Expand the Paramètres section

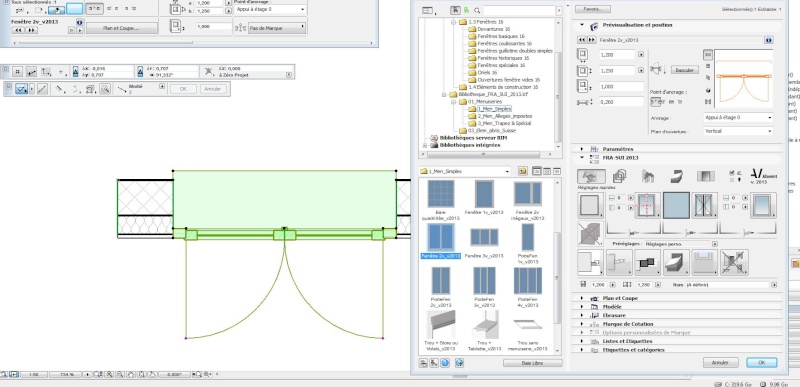[x=582, y=149]
